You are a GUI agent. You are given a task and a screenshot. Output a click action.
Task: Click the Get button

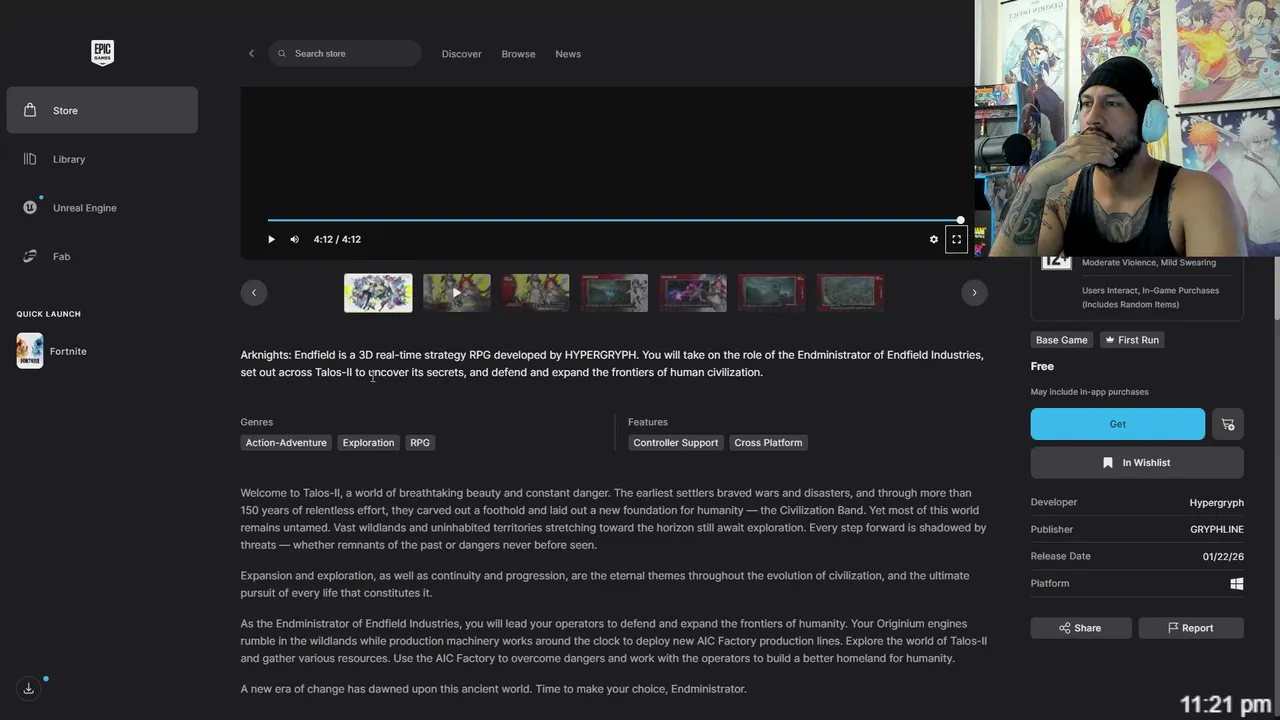click(x=1118, y=424)
